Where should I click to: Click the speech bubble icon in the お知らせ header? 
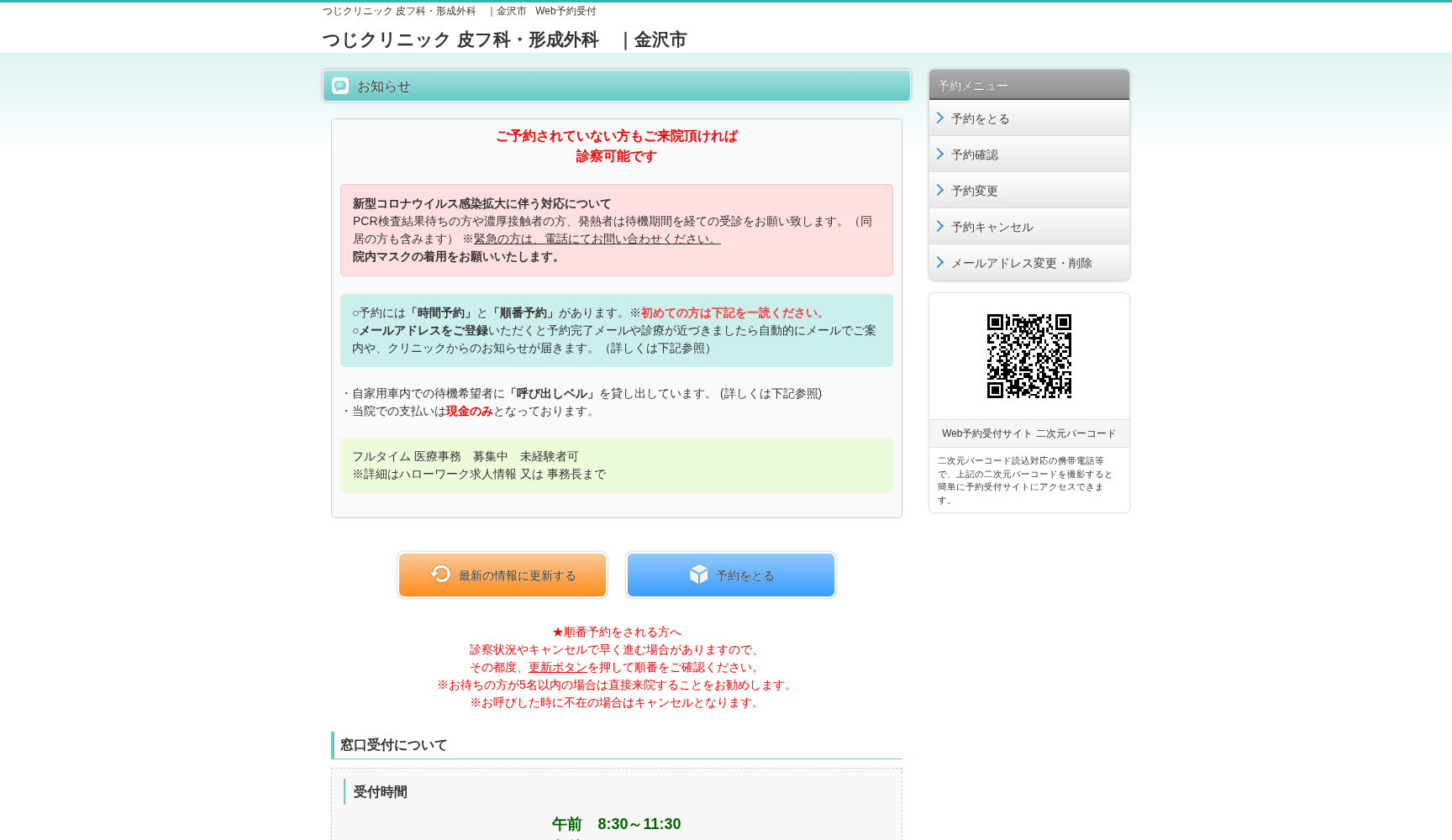339,85
